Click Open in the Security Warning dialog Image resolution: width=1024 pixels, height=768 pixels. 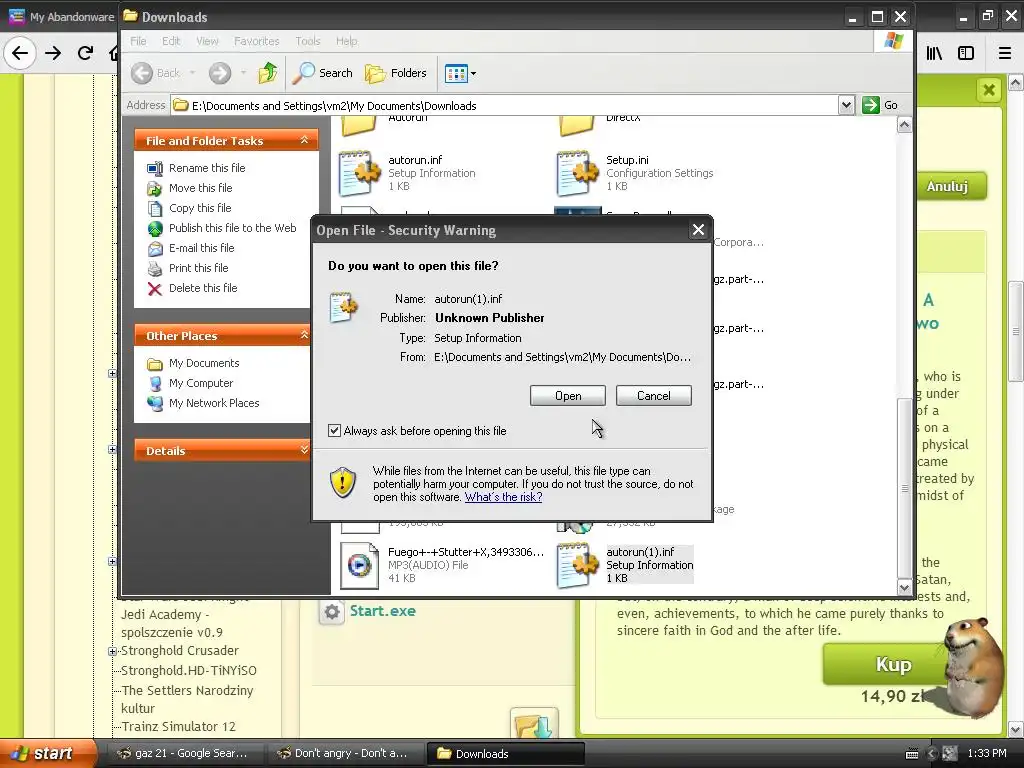tap(568, 396)
